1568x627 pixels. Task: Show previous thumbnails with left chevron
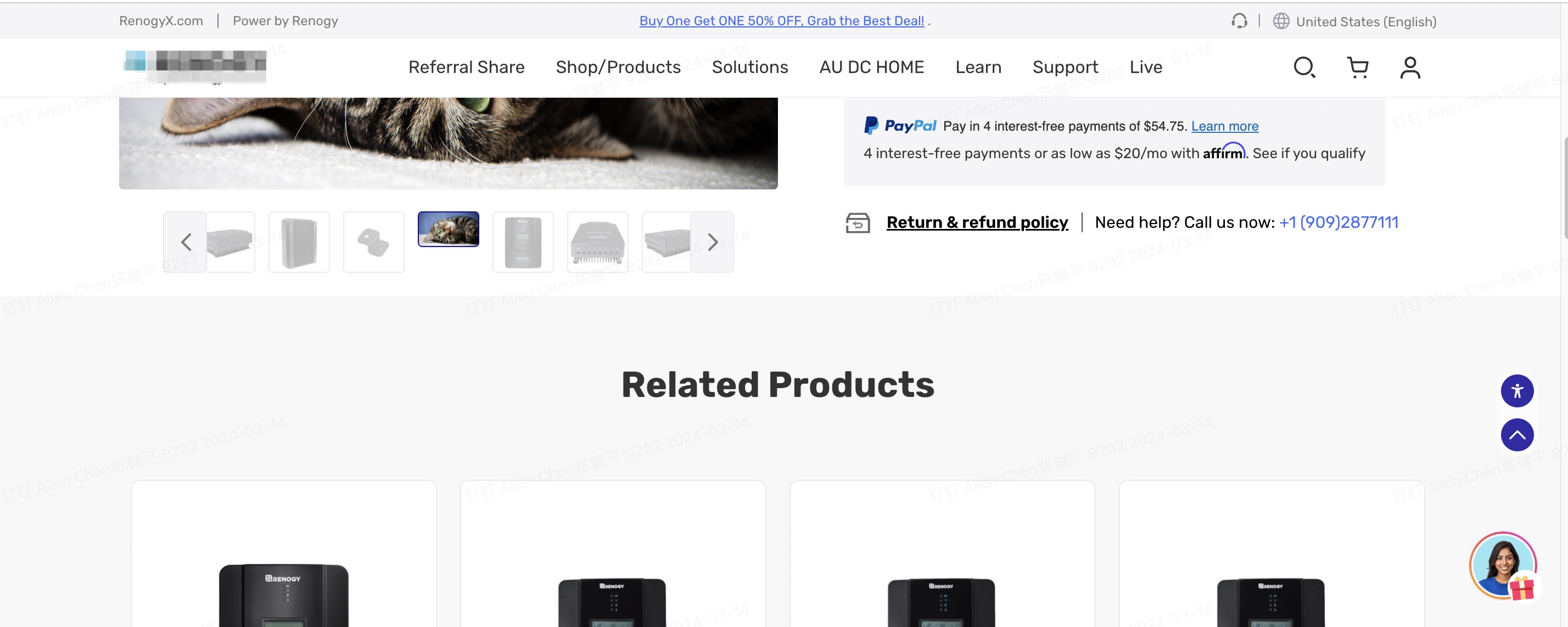click(186, 242)
